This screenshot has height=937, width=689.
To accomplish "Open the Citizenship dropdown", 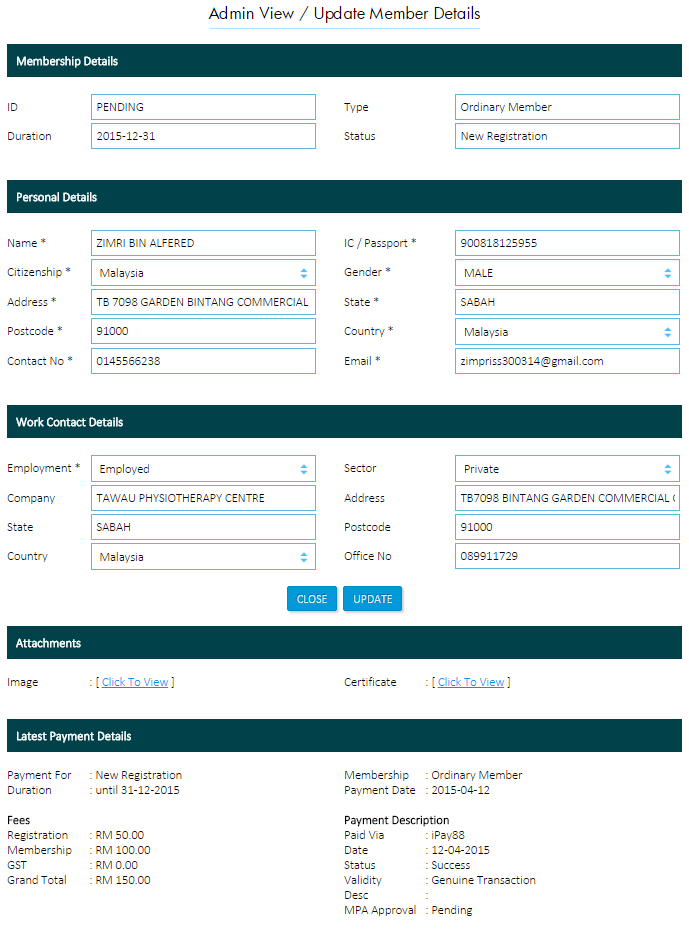I will 203,273.
